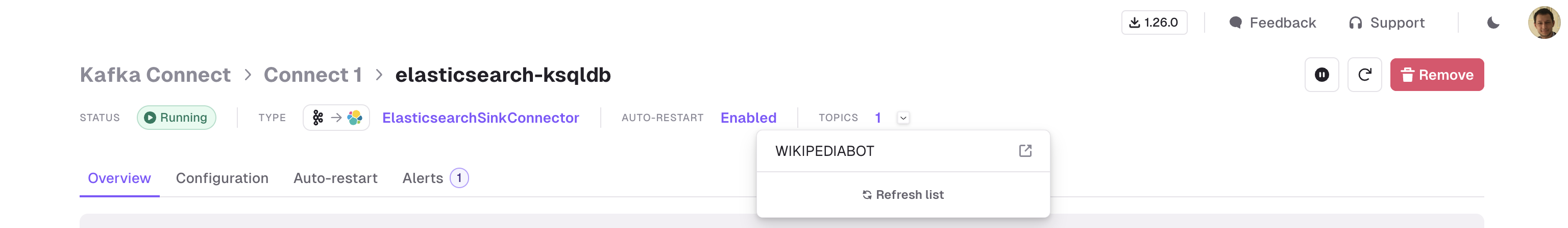Switch to the Configuration tab

click(x=222, y=178)
